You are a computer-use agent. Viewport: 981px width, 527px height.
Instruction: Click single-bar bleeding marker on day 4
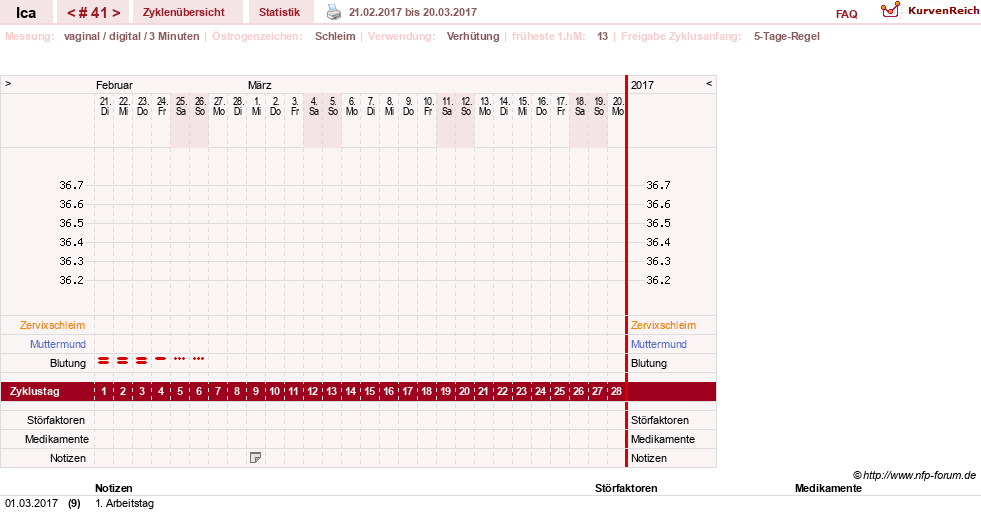(161, 359)
